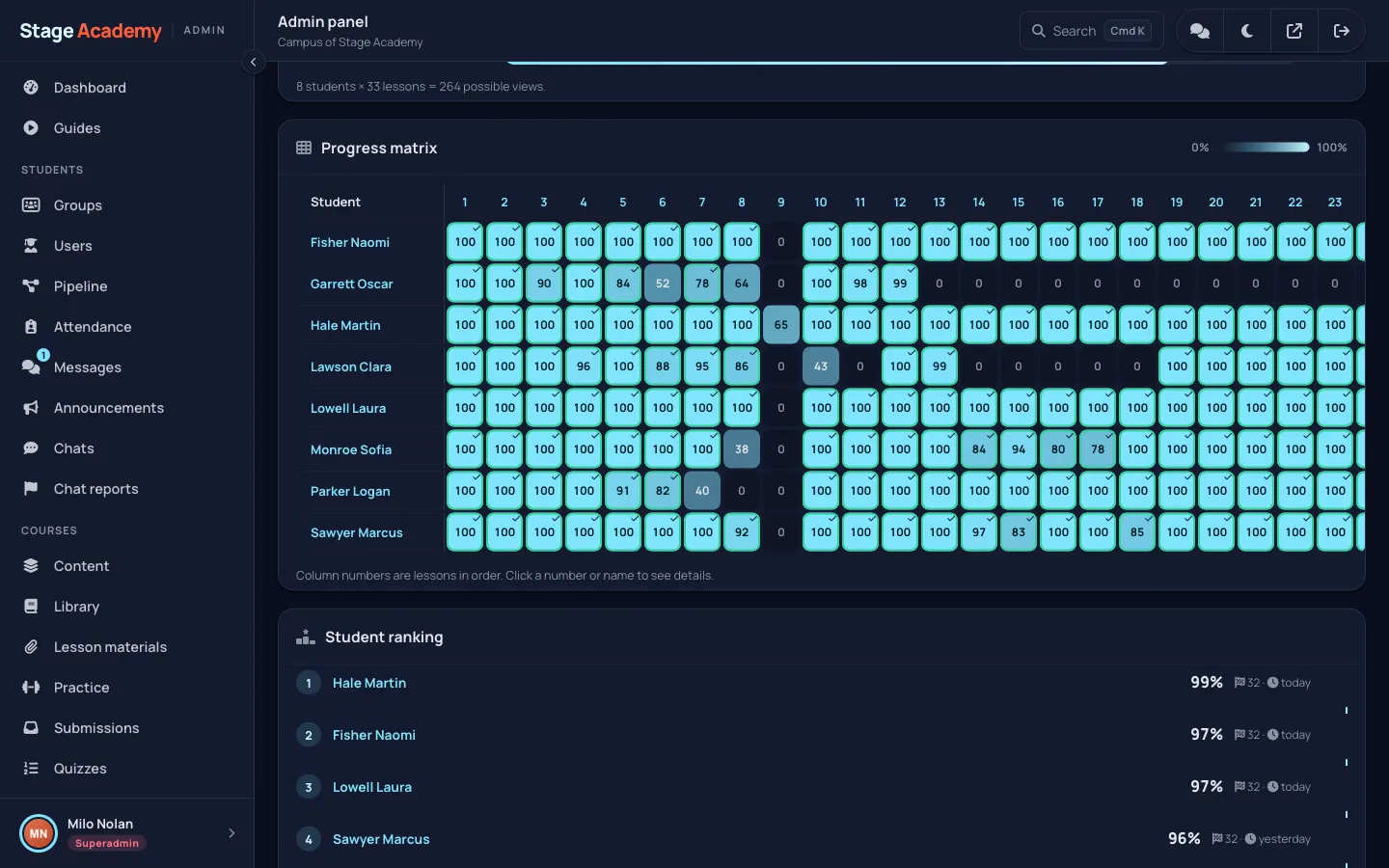Open Fisher Naomi ranking entry
This screenshot has width=1389, height=868.
[x=374, y=735]
